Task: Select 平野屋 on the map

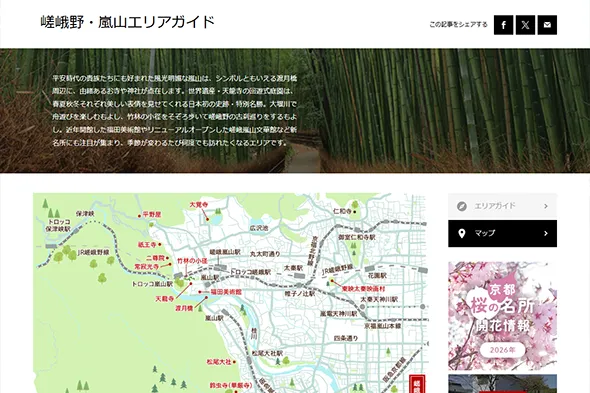Action: click(x=152, y=215)
